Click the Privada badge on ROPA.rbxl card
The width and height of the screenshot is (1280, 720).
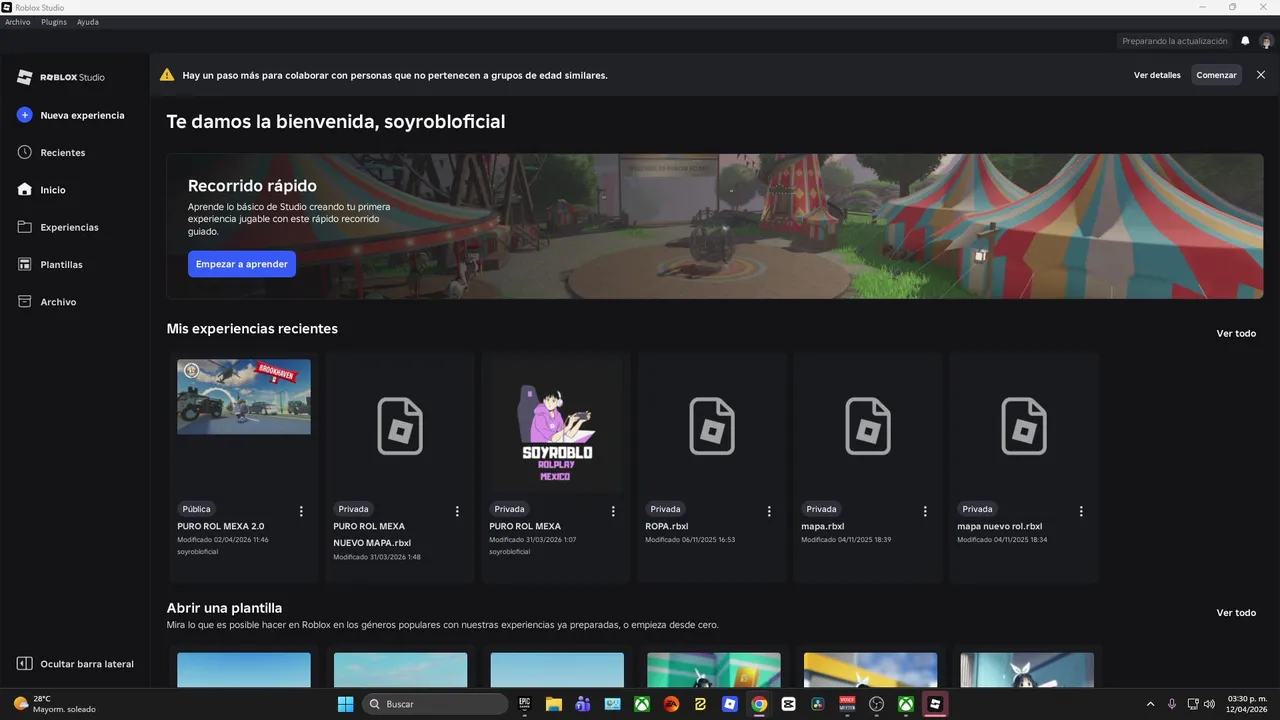tap(665, 509)
